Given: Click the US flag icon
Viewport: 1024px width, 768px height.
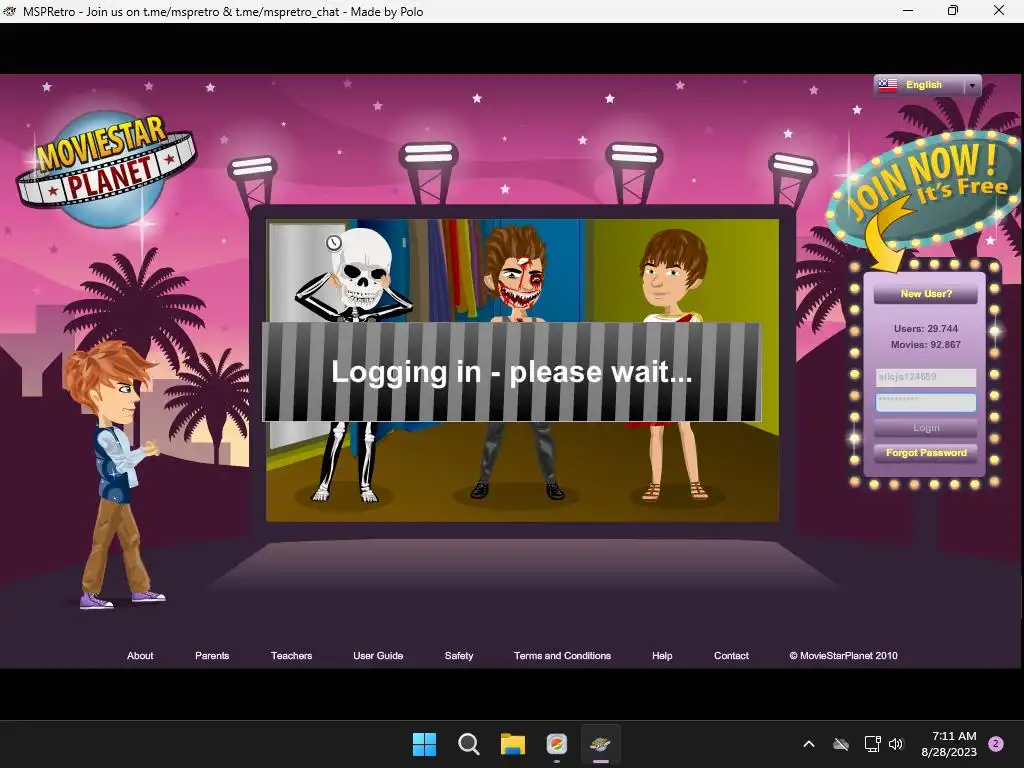Looking at the screenshot, I should (x=888, y=86).
